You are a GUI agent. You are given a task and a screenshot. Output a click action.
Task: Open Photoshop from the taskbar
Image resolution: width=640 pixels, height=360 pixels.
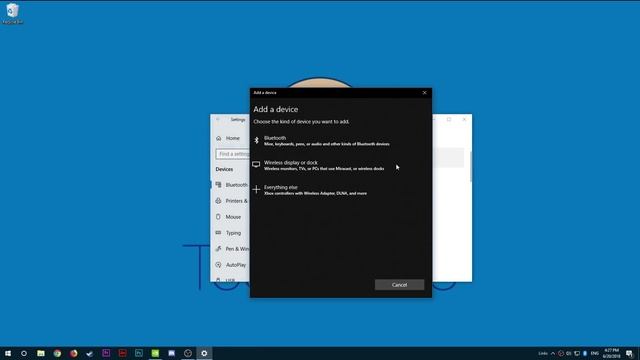[x=139, y=353]
